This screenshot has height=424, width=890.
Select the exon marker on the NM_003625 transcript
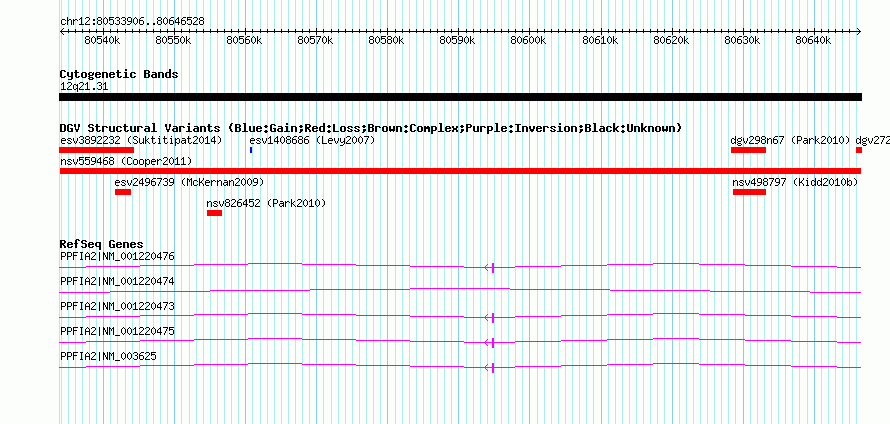(493, 368)
